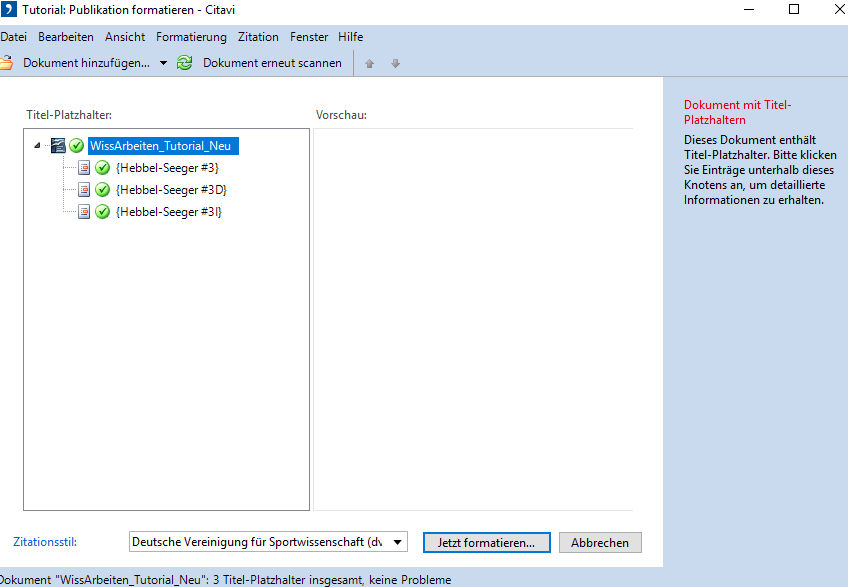Select the {Hebbel-Seeger #3D} placeholder
This screenshot has width=848, height=587.
pos(171,190)
